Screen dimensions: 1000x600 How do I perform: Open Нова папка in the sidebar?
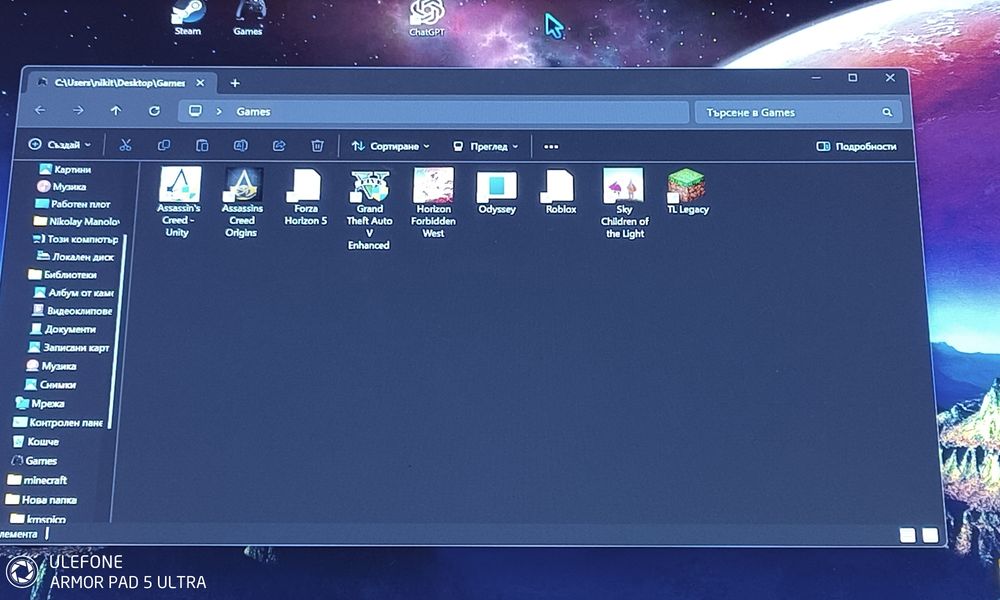pyautogui.click(x=41, y=499)
